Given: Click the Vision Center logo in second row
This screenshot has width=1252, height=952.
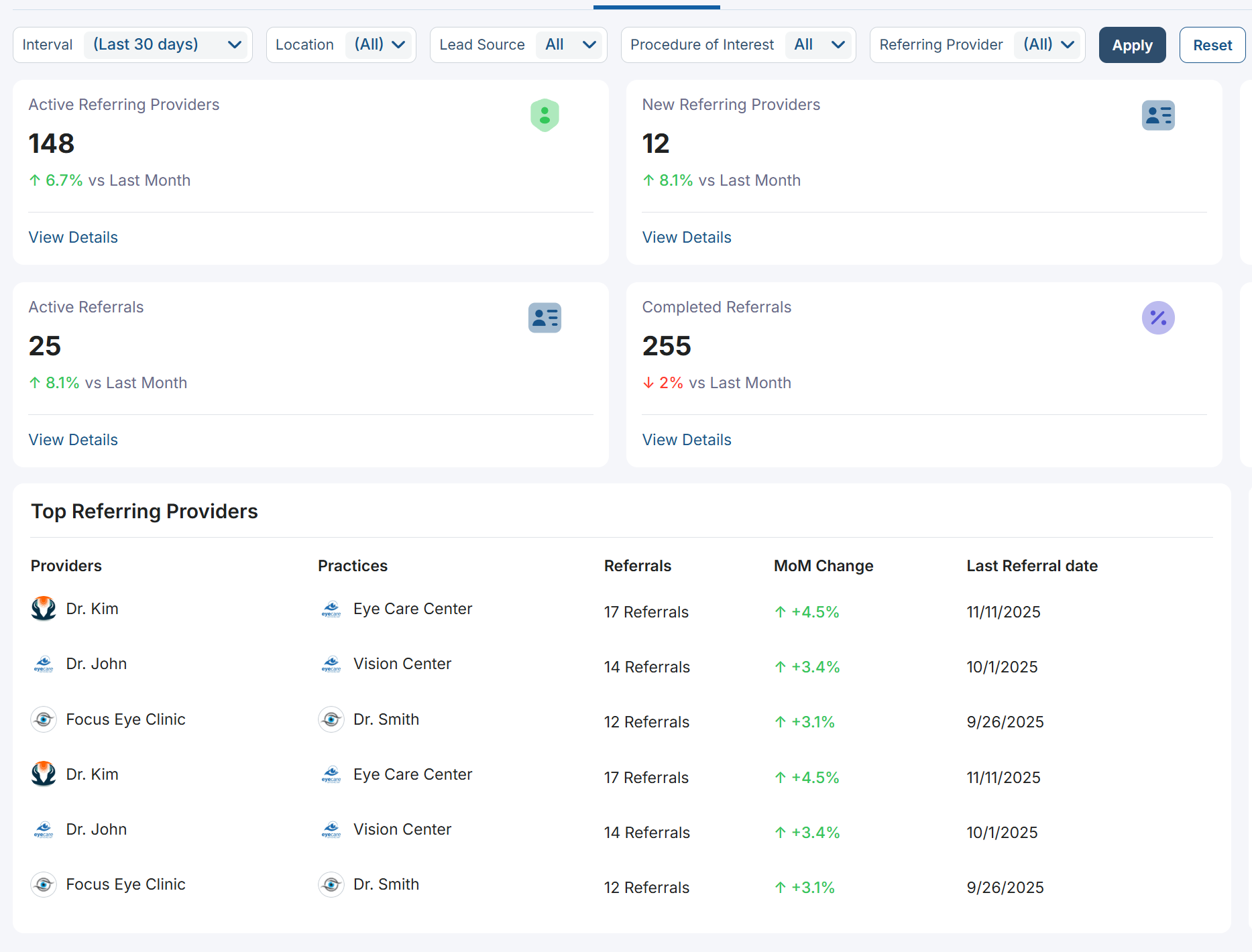Looking at the screenshot, I should pyautogui.click(x=331, y=664).
